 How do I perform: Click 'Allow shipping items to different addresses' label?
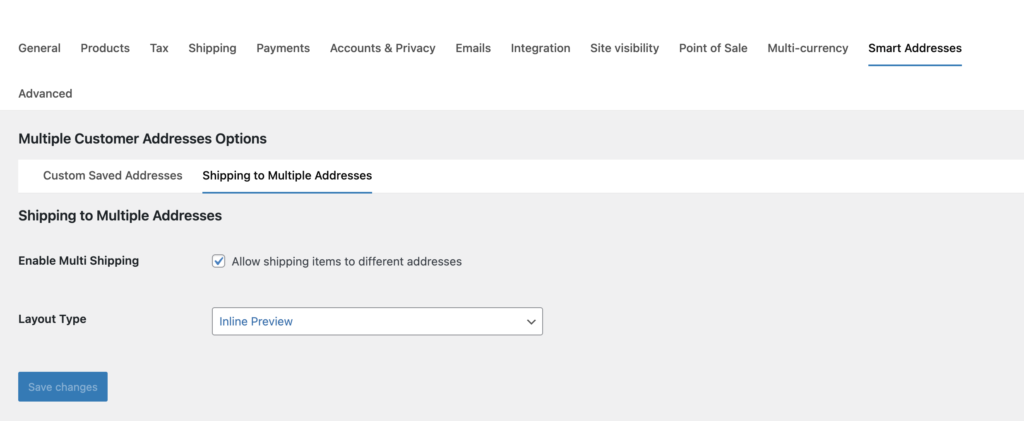pos(346,261)
